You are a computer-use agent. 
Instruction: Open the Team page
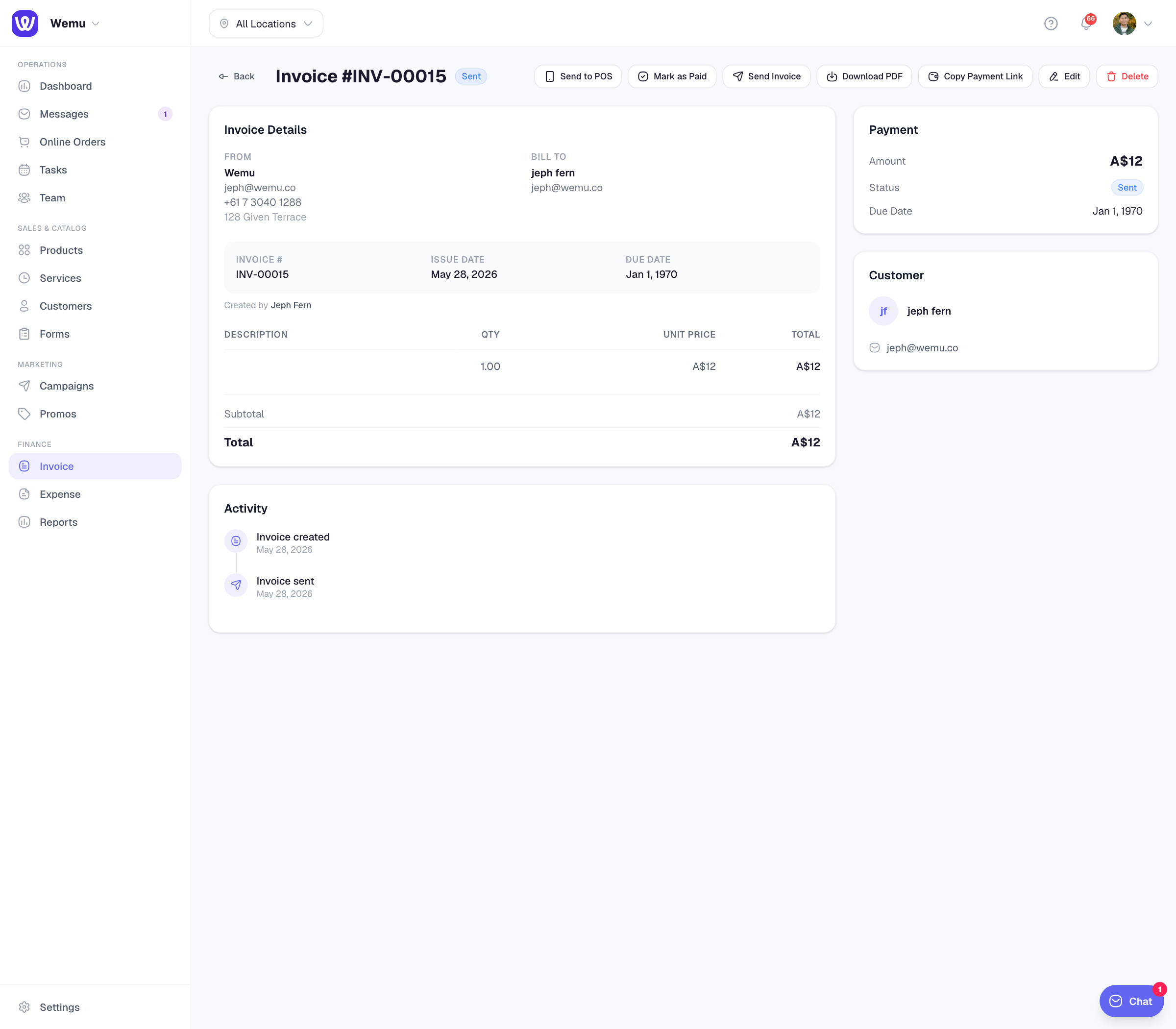pyautogui.click(x=95, y=198)
